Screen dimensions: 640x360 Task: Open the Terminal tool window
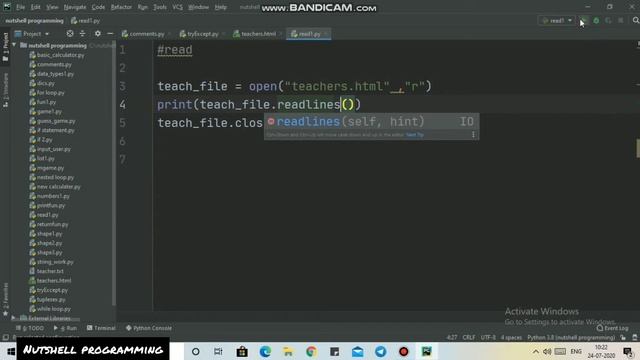click(101, 328)
